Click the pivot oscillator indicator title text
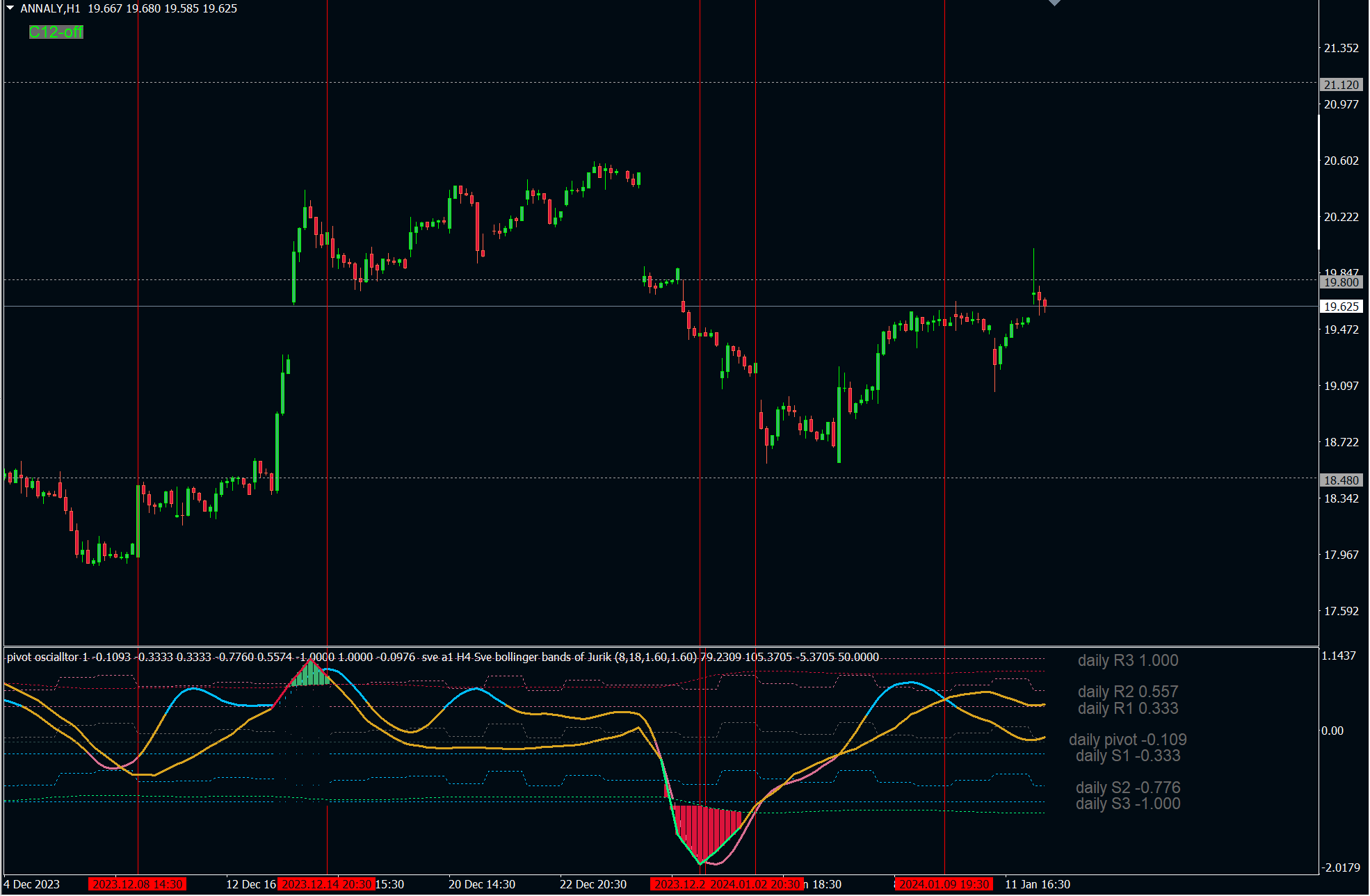The width and height of the screenshot is (1370, 896). tap(43, 657)
